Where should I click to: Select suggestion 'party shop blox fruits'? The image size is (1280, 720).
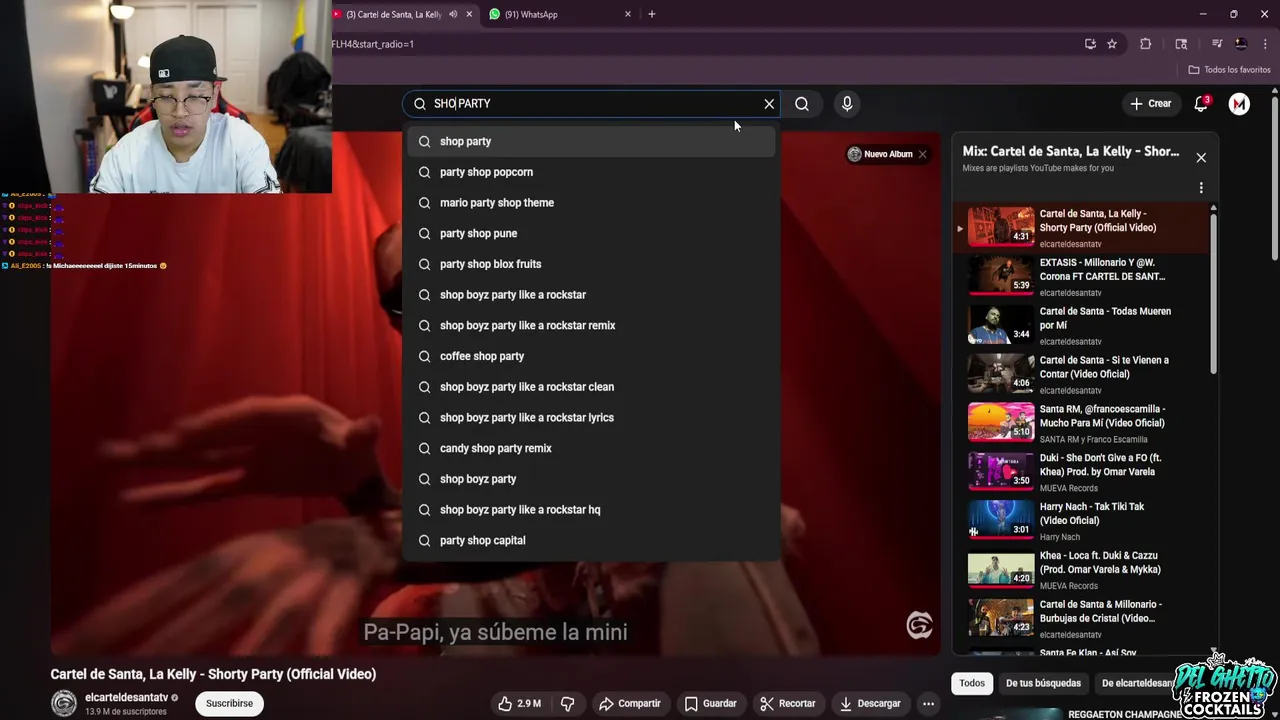click(591, 264)
